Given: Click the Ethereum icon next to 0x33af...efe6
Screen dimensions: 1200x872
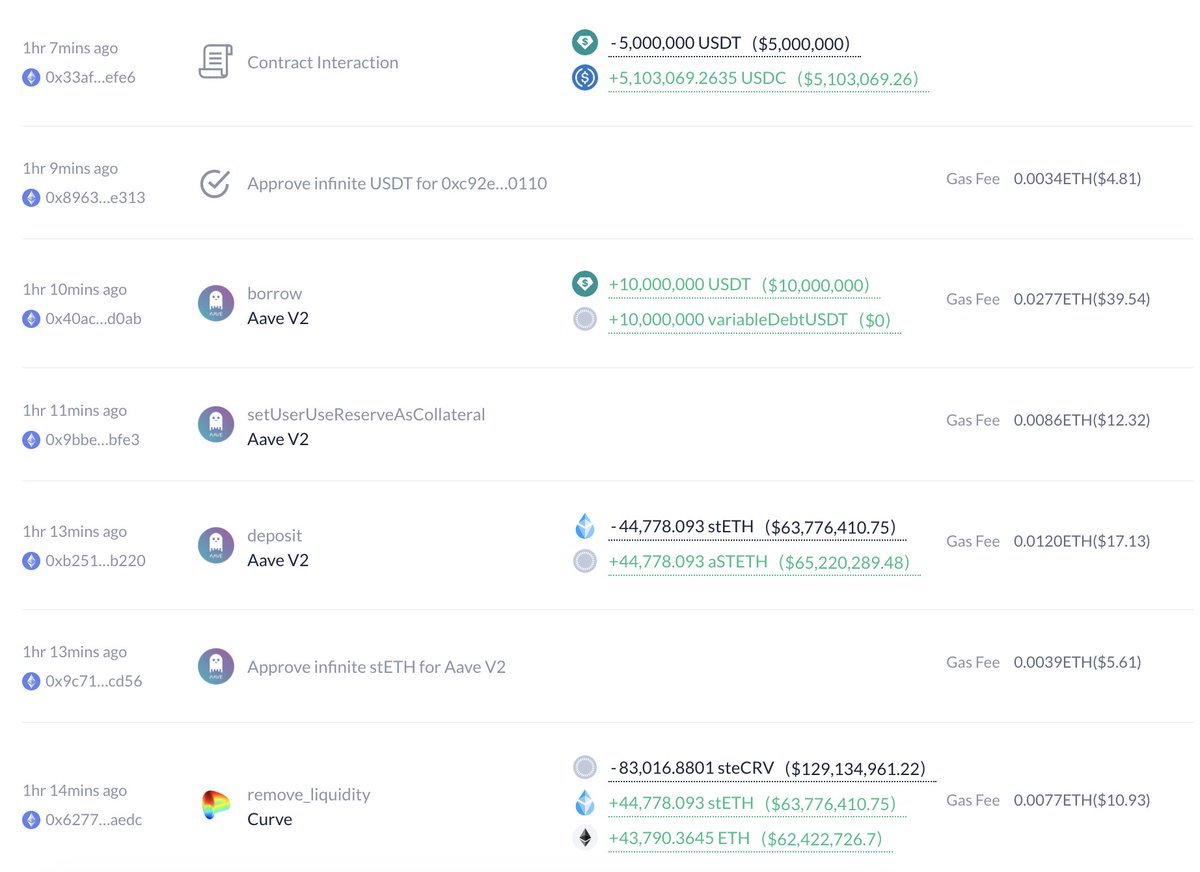Looking at the screenshot, I should click(x=30, y=77).
